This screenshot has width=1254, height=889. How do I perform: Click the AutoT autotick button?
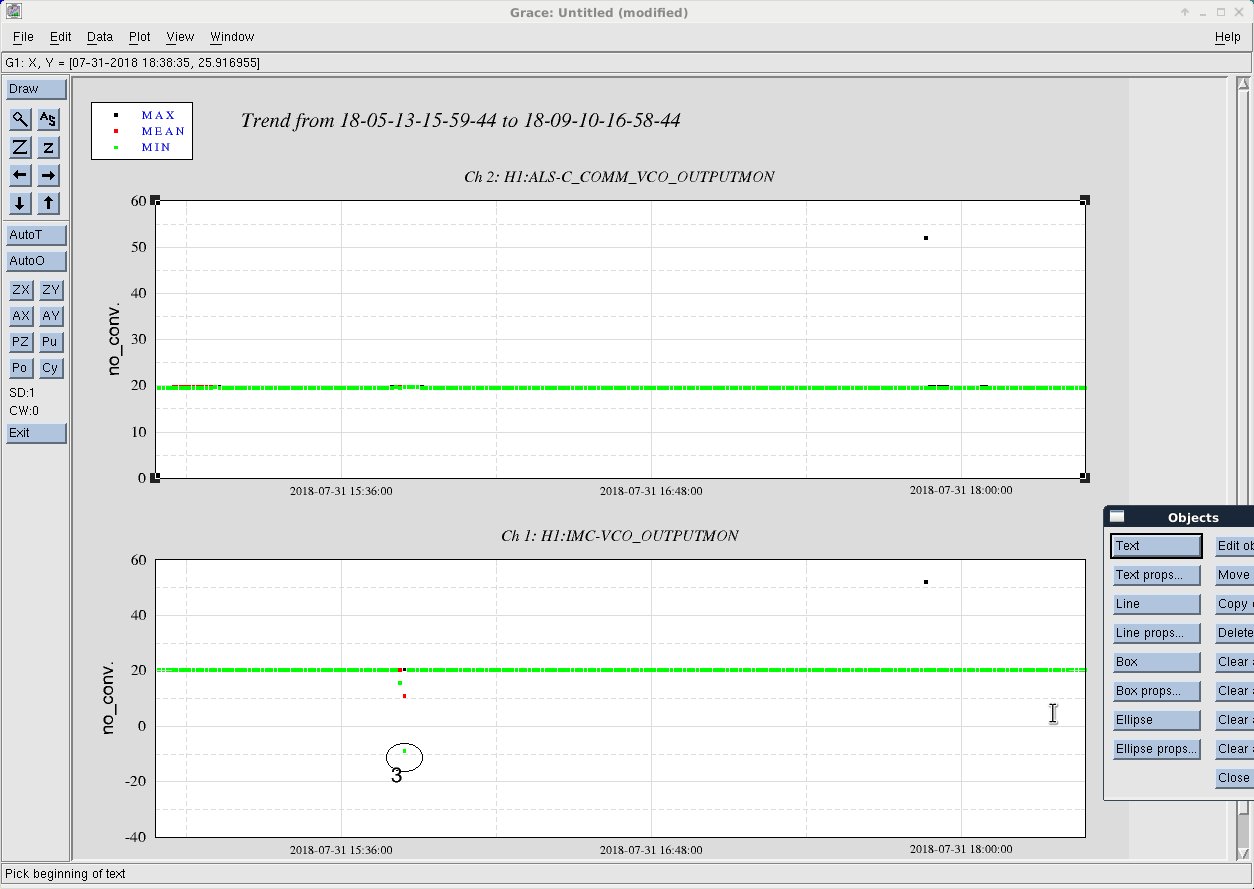36,235
